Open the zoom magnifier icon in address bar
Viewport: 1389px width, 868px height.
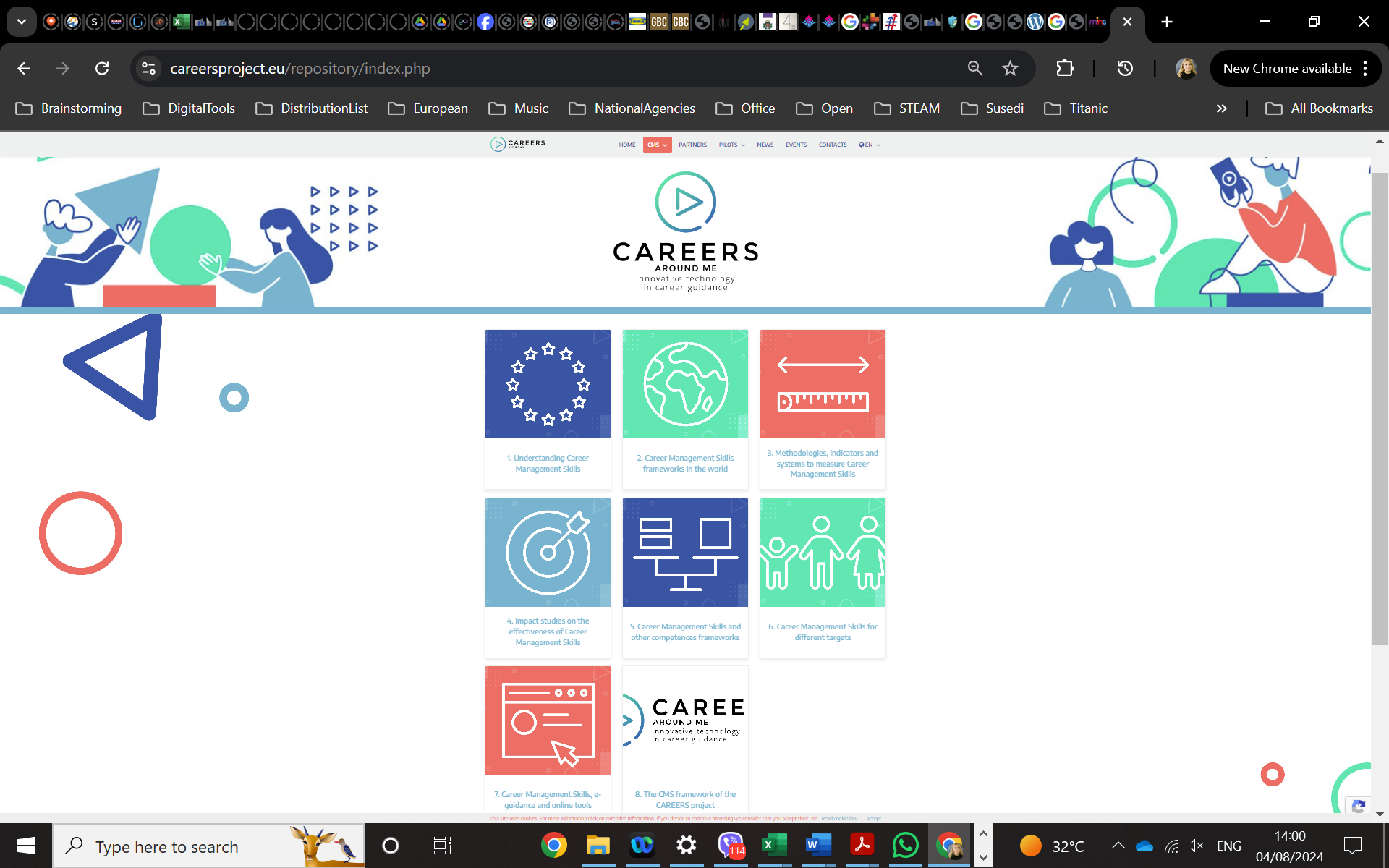pyautogui.click(x=975, y=68)
